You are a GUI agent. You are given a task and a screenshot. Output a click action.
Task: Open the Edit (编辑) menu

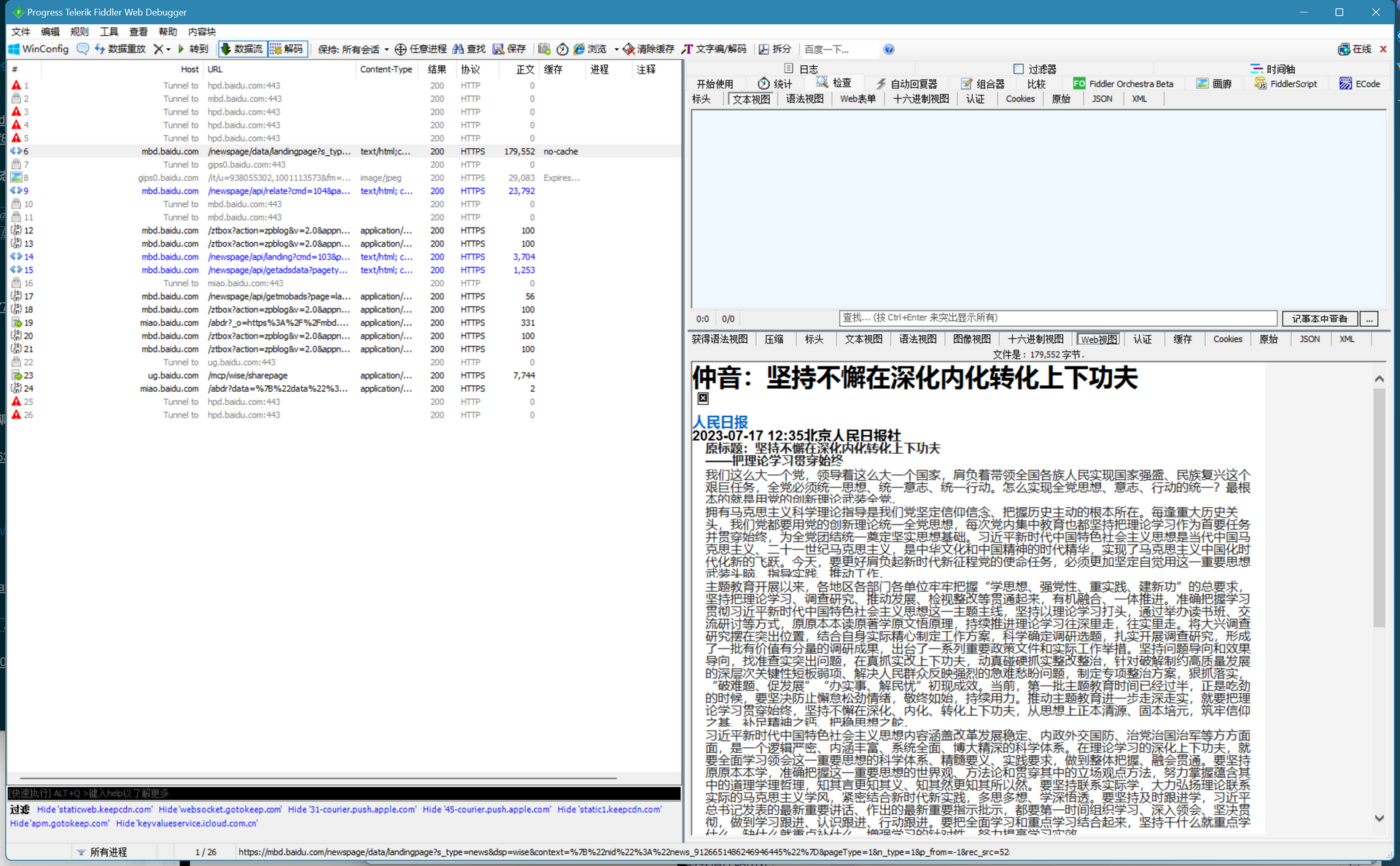tap(50, 31)
